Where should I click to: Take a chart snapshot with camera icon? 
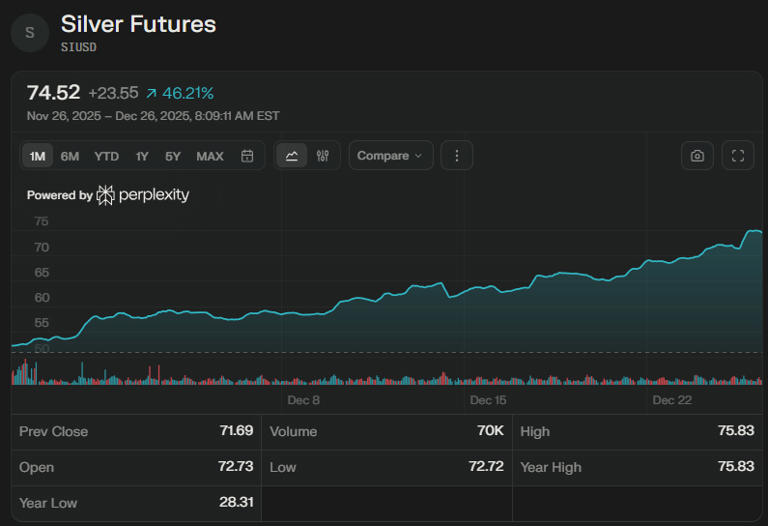point(697,156)
